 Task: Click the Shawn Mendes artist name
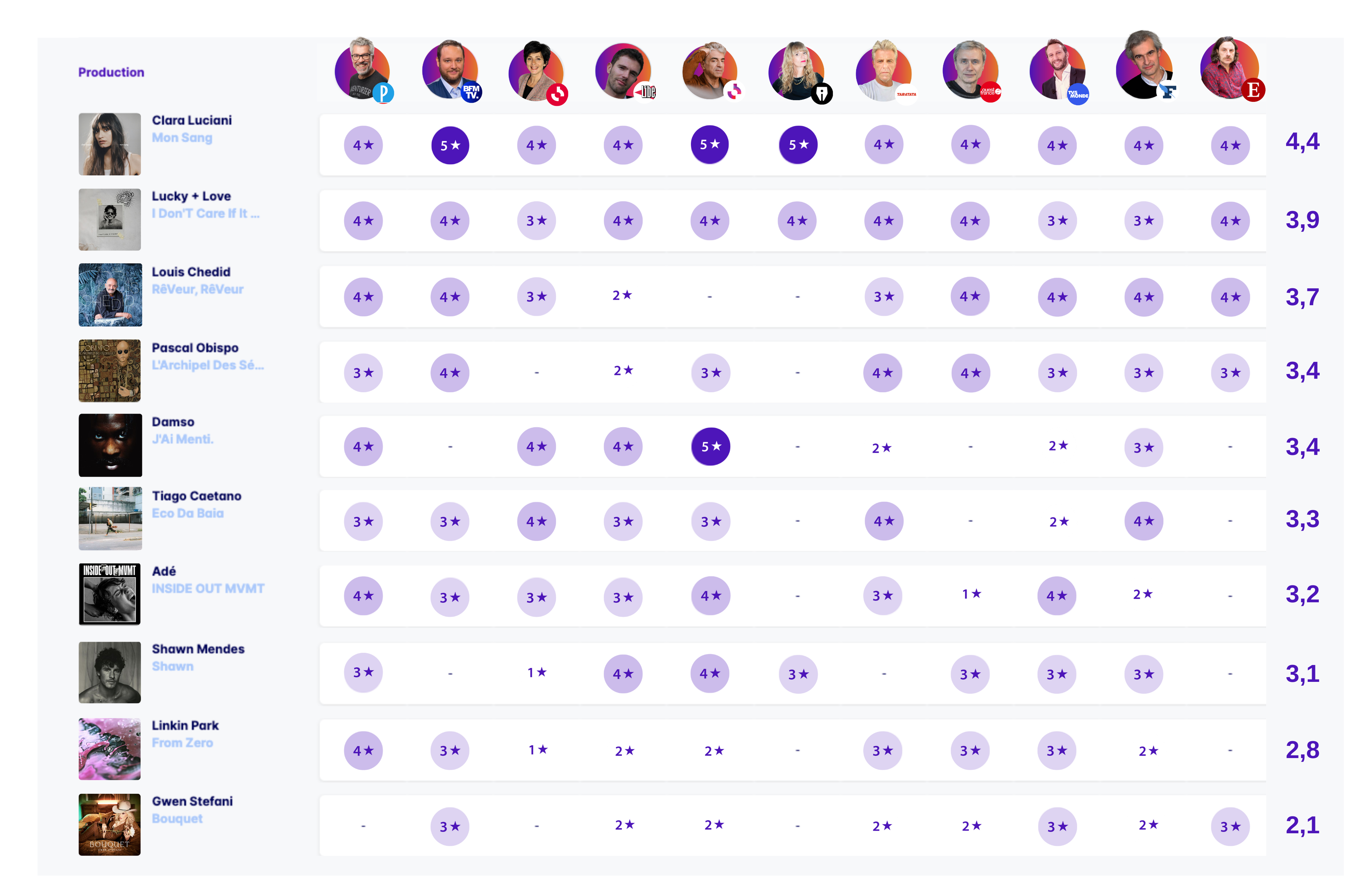tap(198, 648)
